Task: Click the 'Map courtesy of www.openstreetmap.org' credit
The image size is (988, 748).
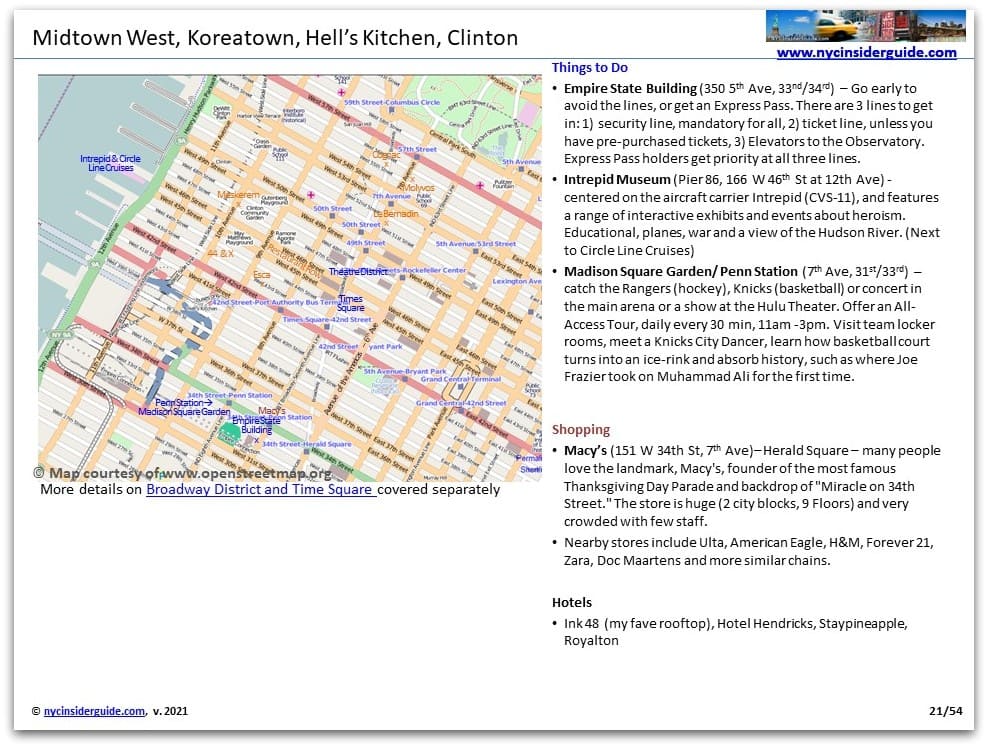Action: 183,473
